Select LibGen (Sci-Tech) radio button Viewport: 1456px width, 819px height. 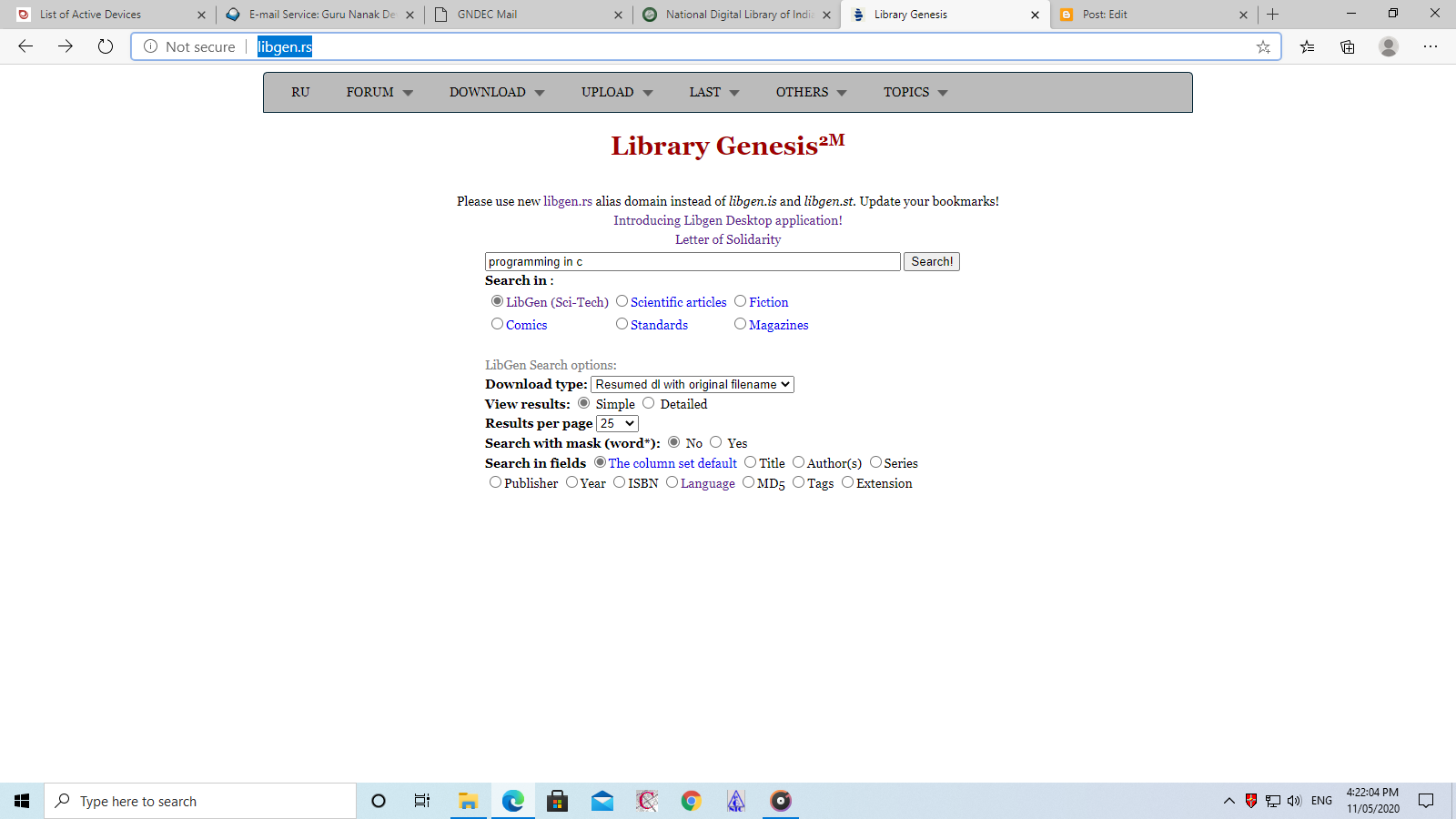pyautogui.click(x=497, y=301)
